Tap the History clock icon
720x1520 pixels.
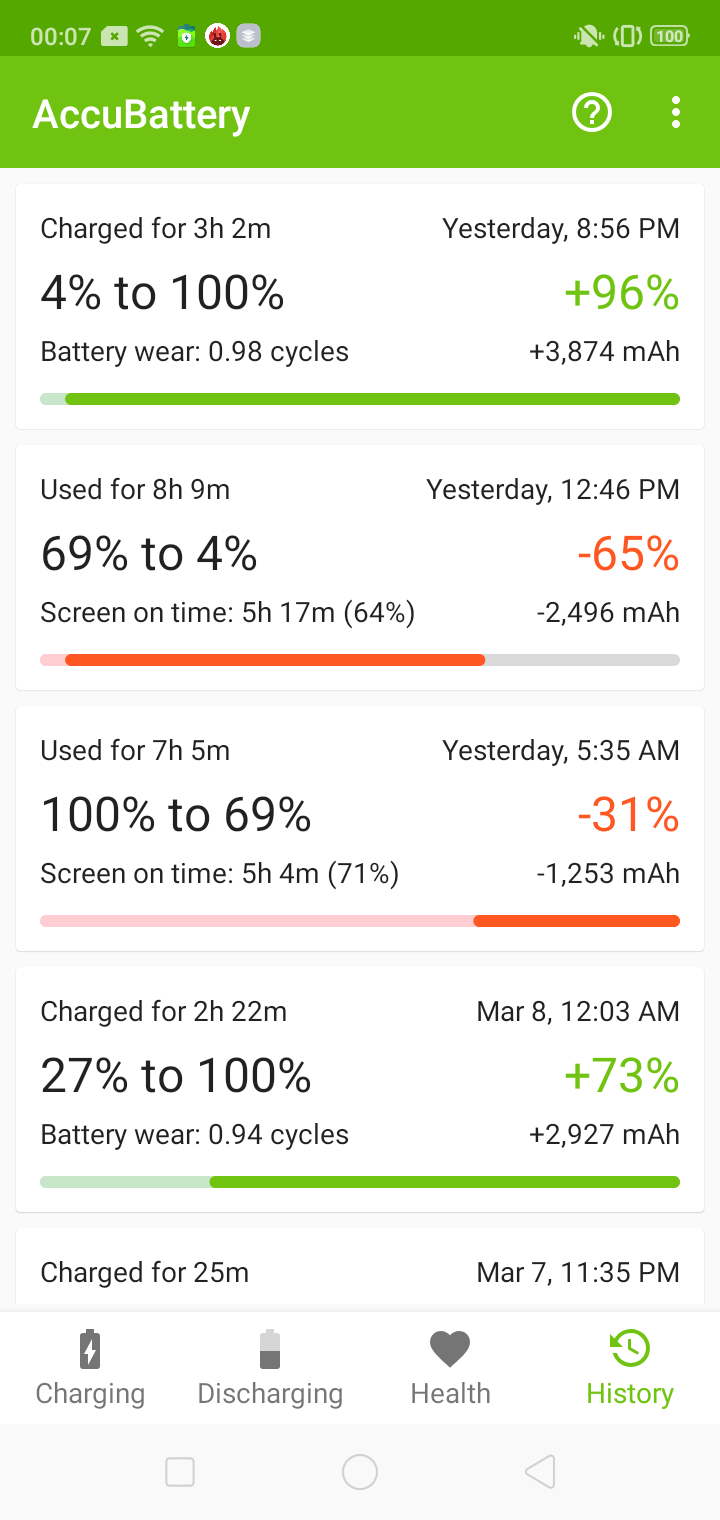(x=630, y=1349)
